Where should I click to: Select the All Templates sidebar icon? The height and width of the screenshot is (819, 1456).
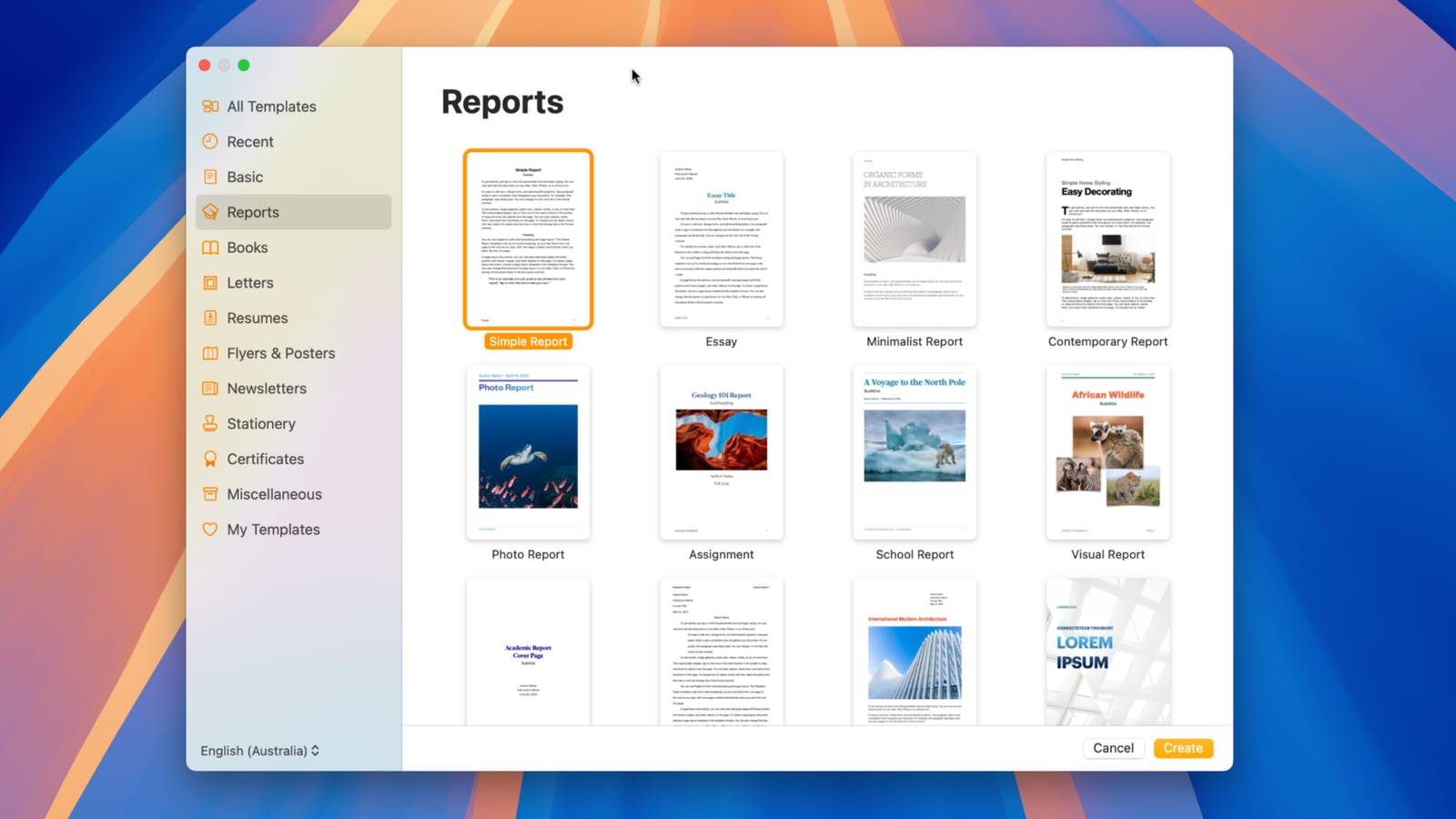point(210,106)
